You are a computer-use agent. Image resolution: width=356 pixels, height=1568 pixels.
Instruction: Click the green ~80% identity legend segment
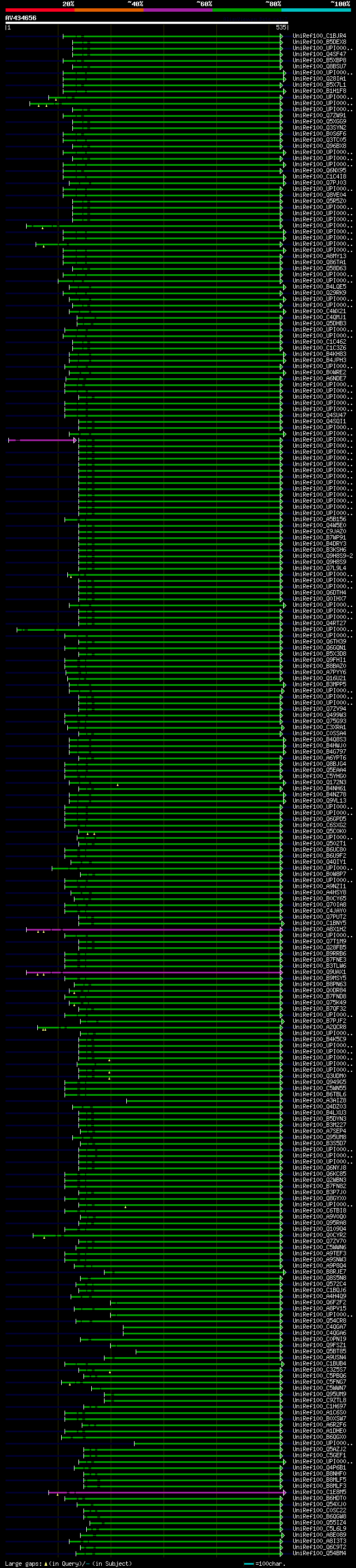pyautogui.click(x=247, y=10)
